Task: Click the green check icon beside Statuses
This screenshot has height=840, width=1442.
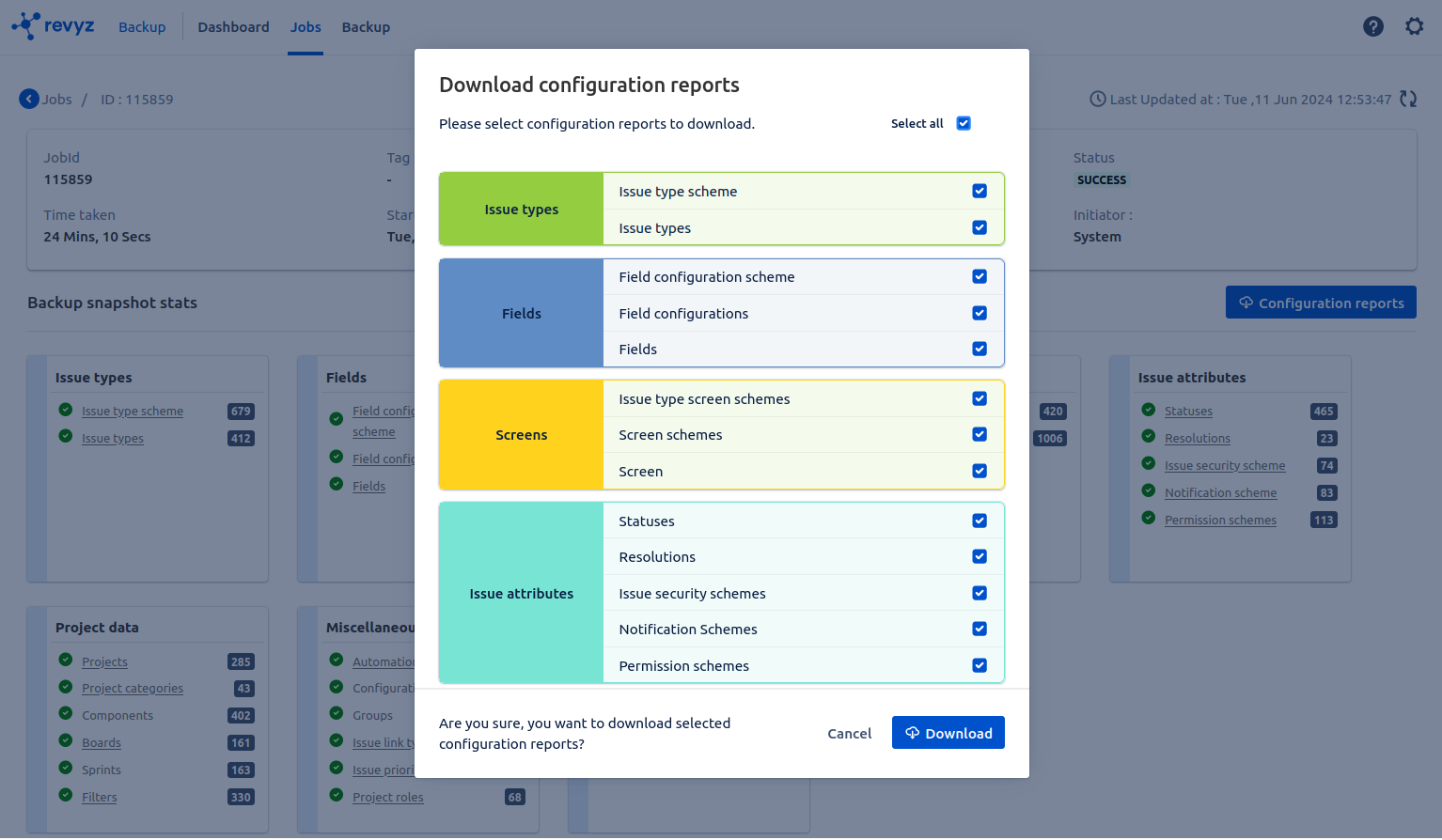Action: pos(1148,410)
